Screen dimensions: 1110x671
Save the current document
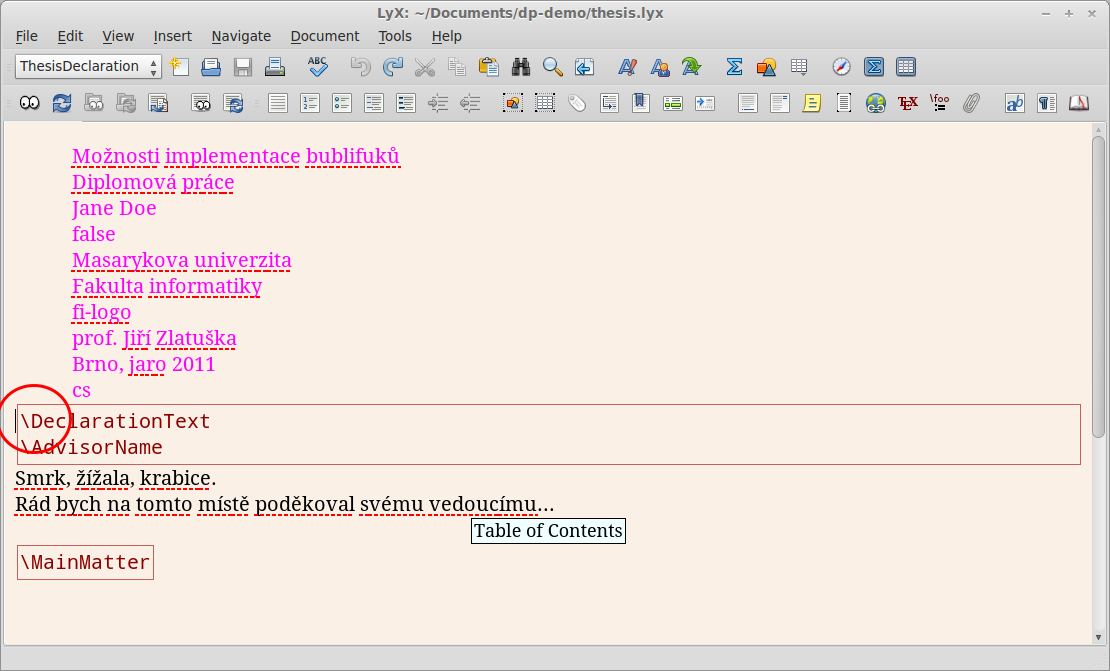(243, 67)
